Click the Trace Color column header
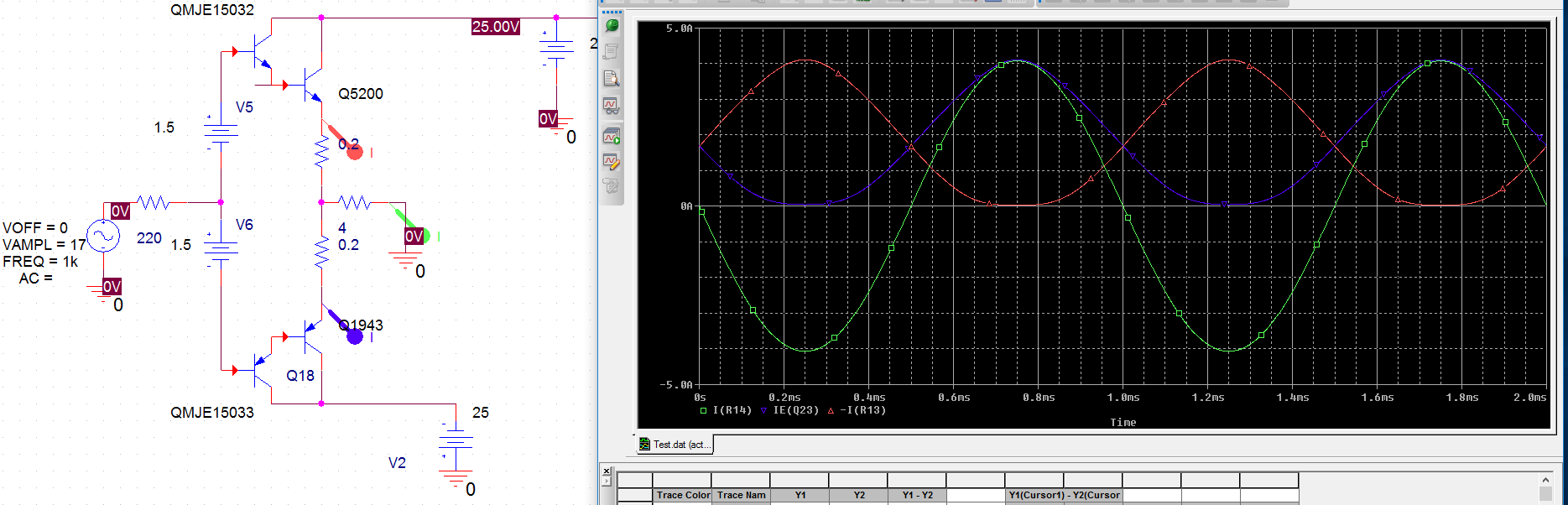The image size is (1568, 505). (683, 495)
